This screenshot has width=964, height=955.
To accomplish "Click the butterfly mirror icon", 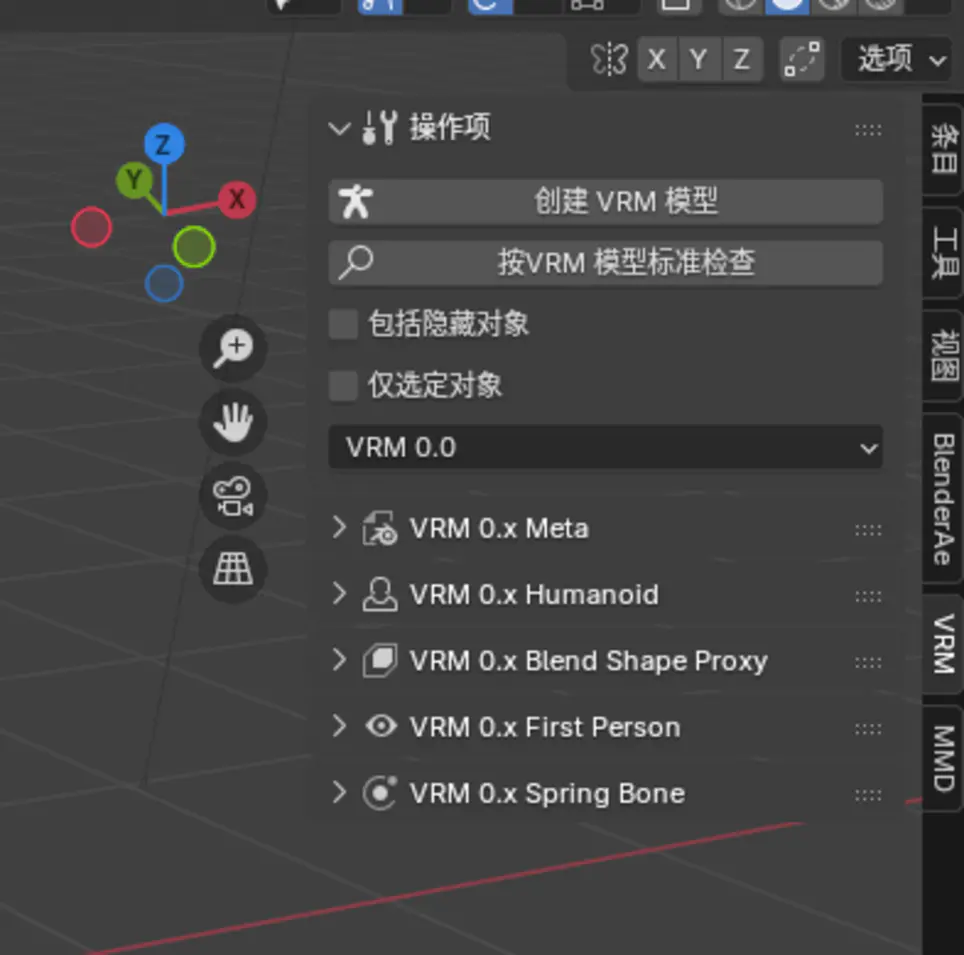I will 609,60.
